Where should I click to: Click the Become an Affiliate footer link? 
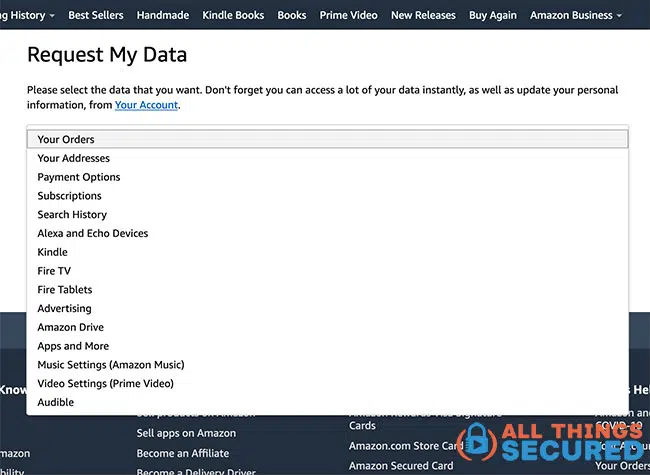pyautogui.click(x=182, y=453)
